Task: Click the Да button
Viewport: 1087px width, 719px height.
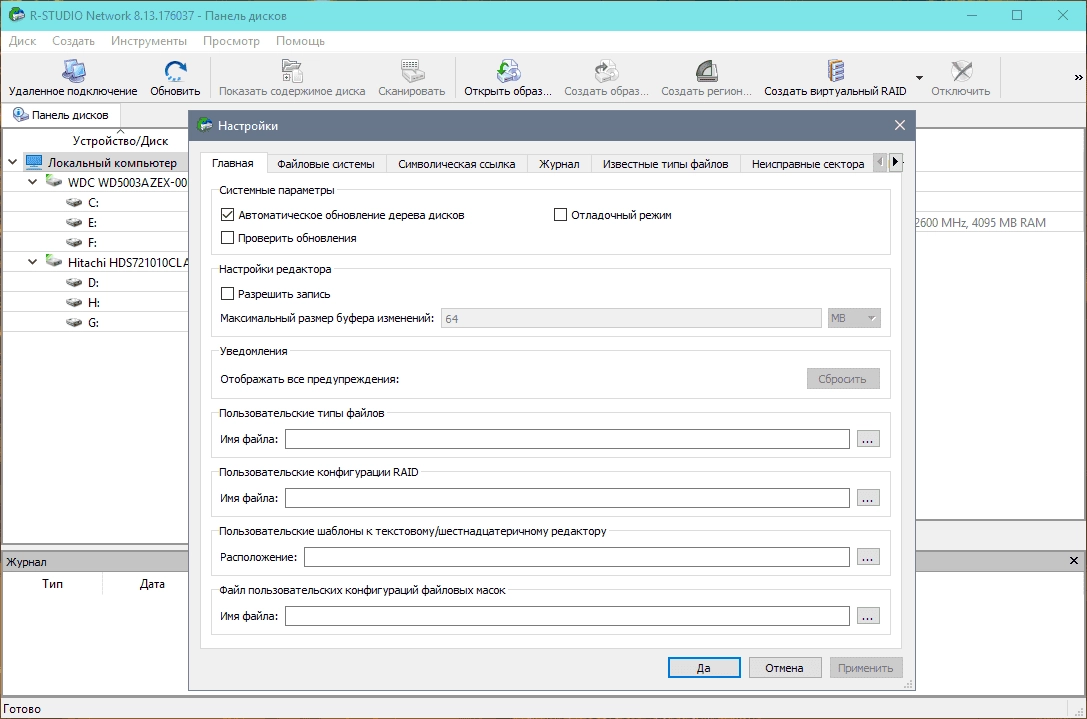Action: point(704,668)
